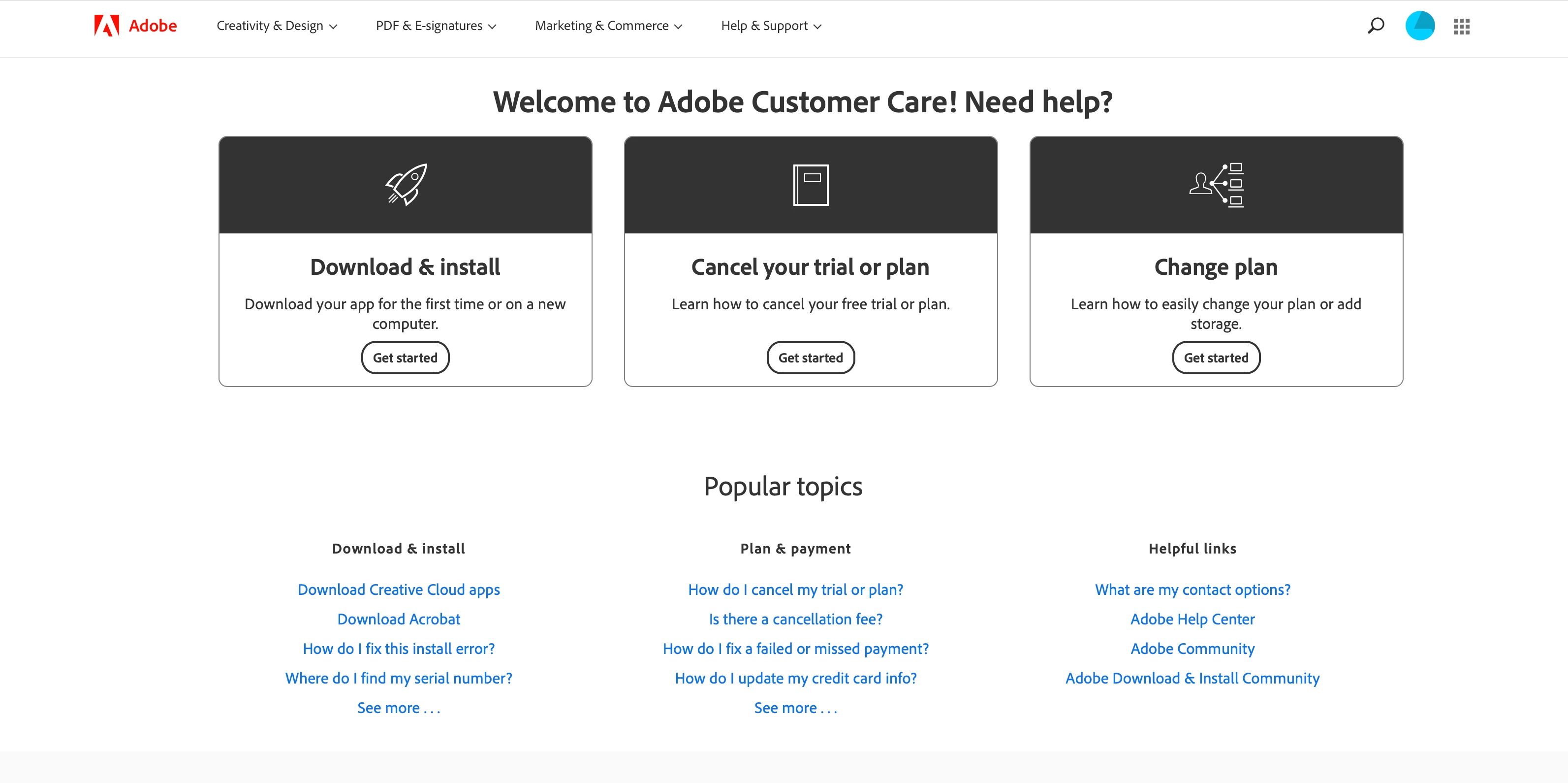Visit the Adobe Community link
This screenshot has width=1568, height=783.
tap(1192, 649)
